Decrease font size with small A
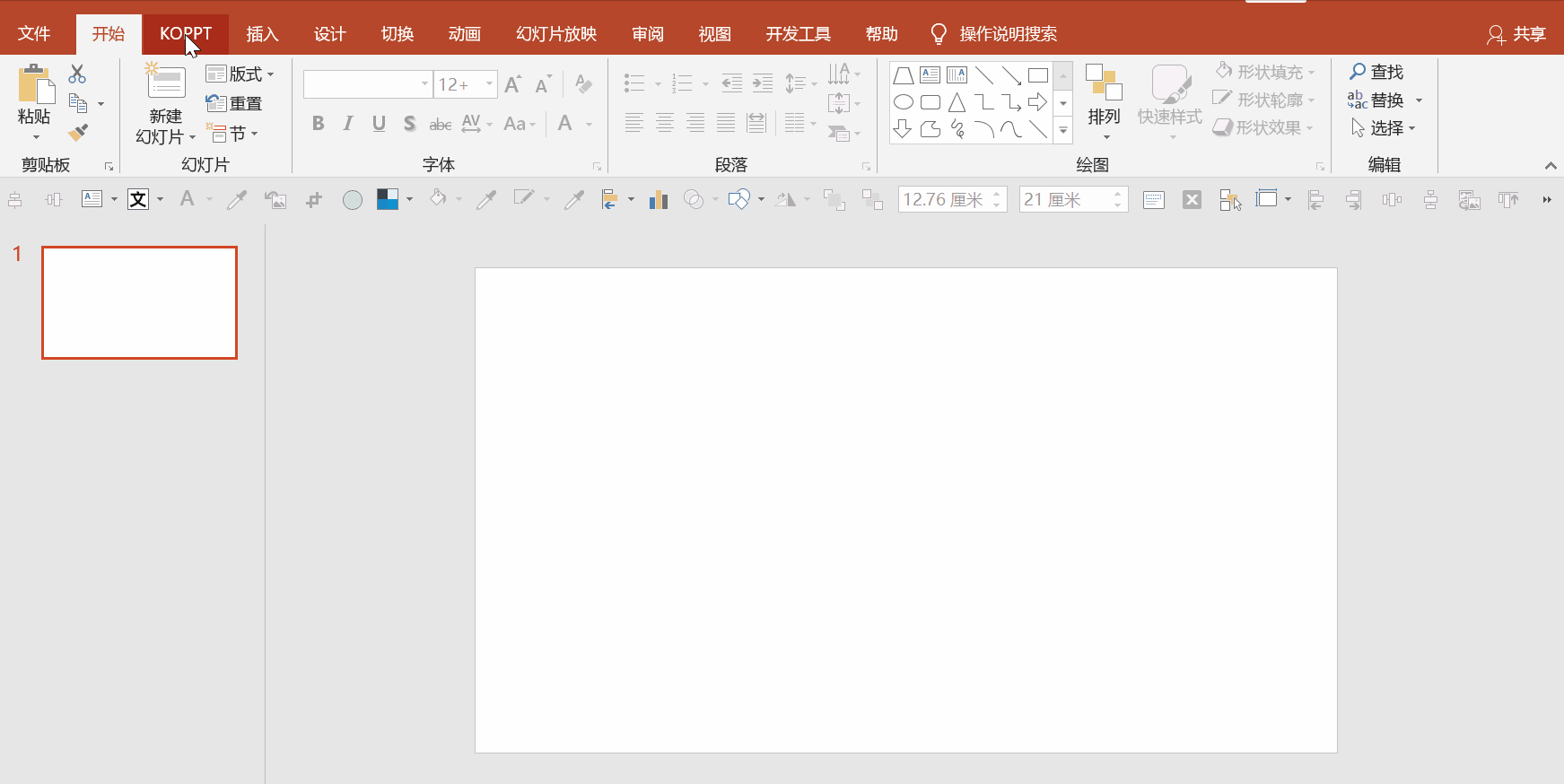The image size is (1564, 784). click(x=542, y=84)
